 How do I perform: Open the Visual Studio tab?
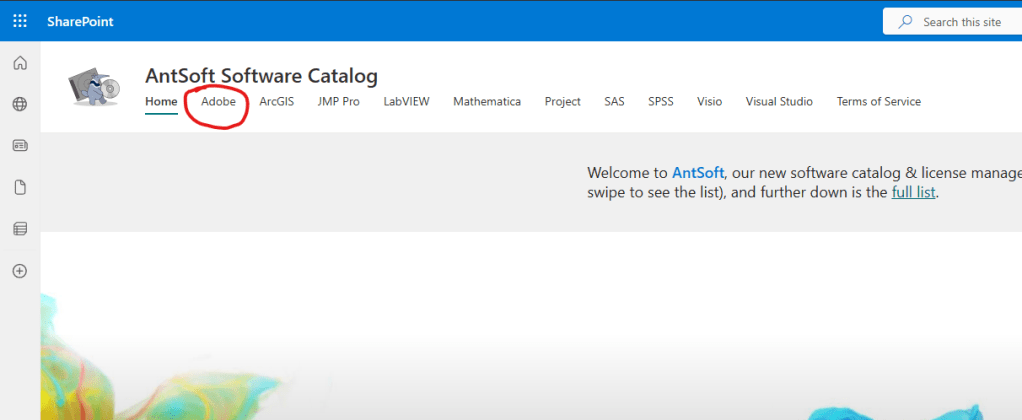(x=779, y=102)
